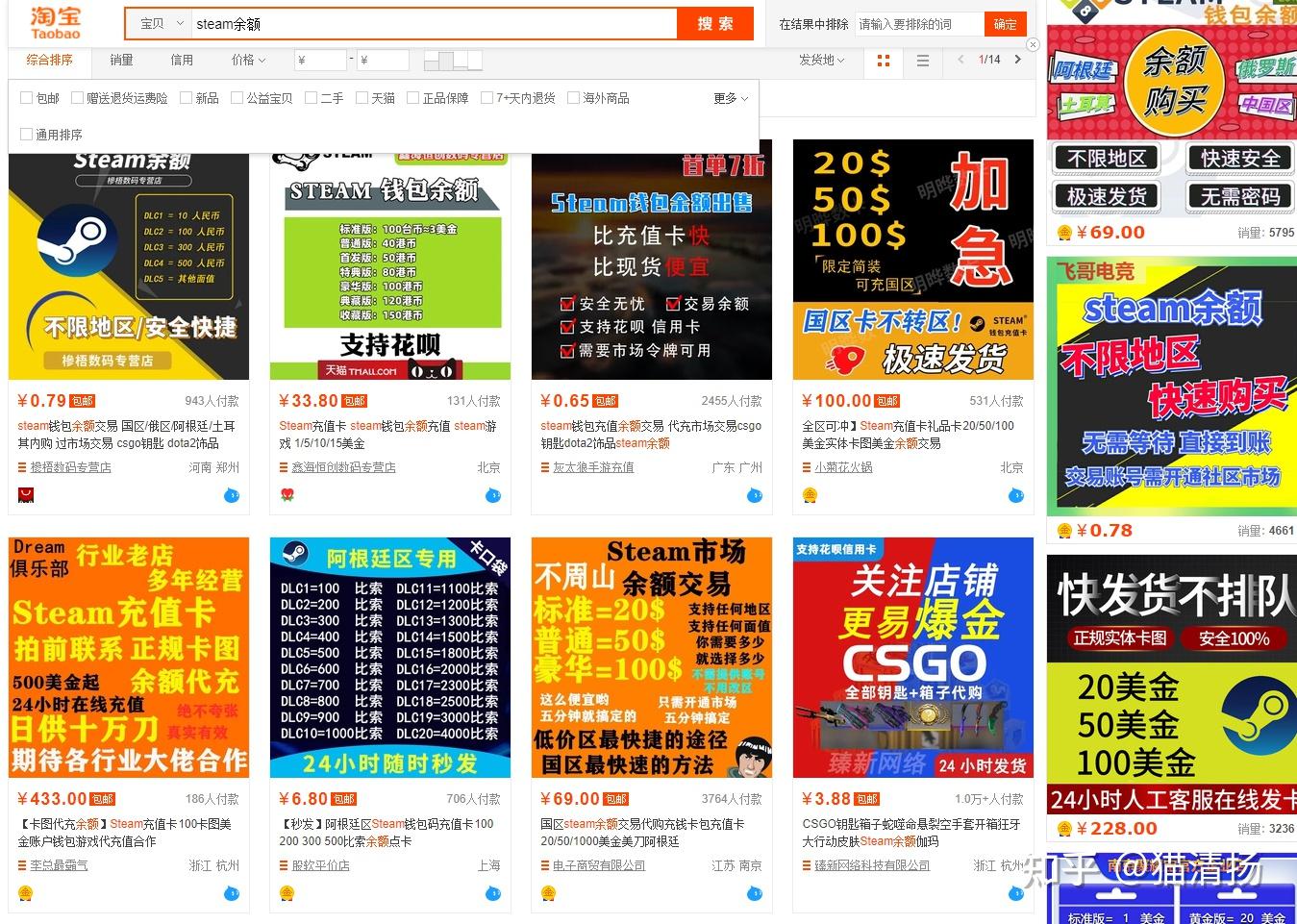Toggle the 通用排序 checkbox
Image resolution: width=1297 pixels, height=924 pixels.
(x=26, y=135)
